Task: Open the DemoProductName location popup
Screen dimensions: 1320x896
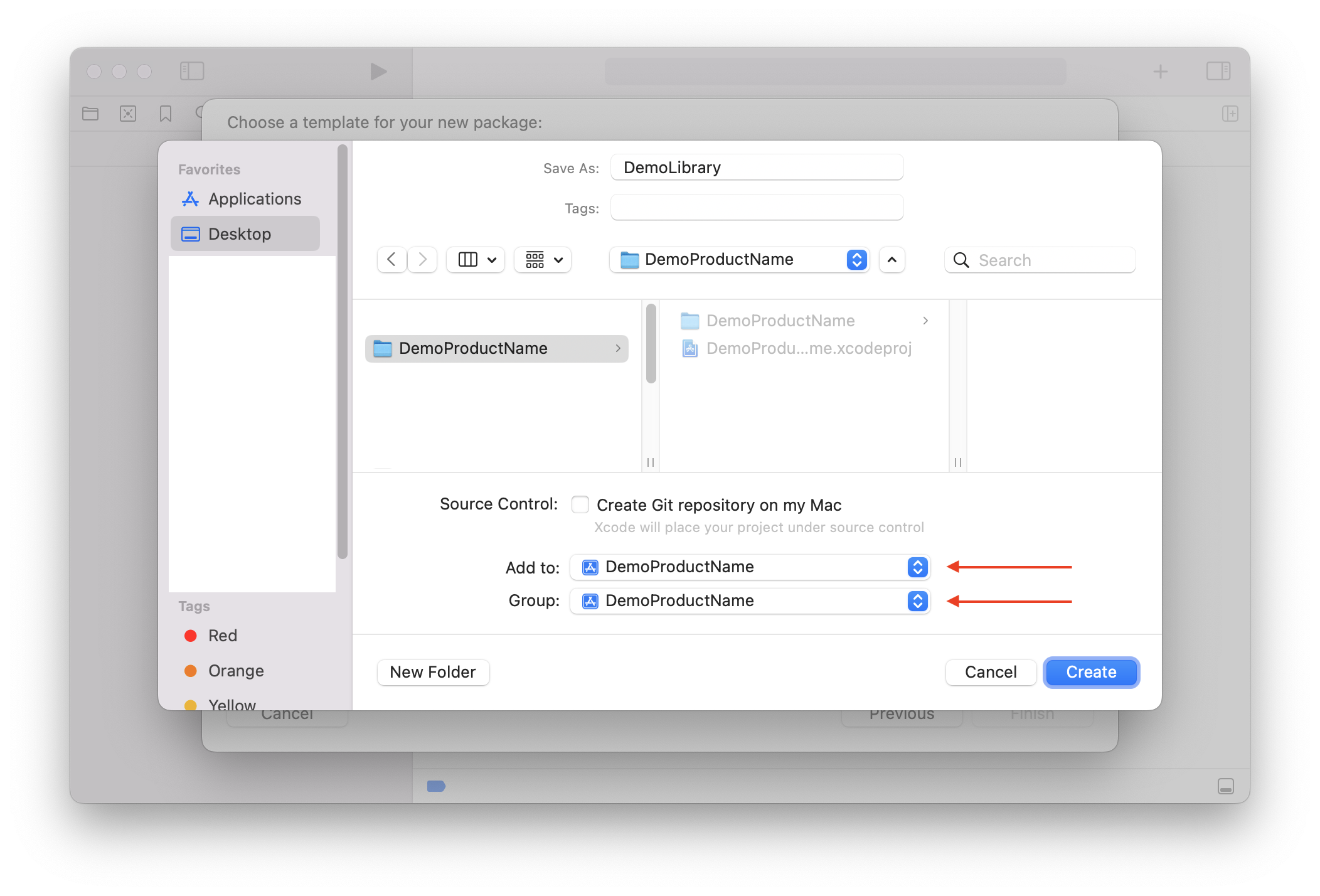Action: pos(739,260)
